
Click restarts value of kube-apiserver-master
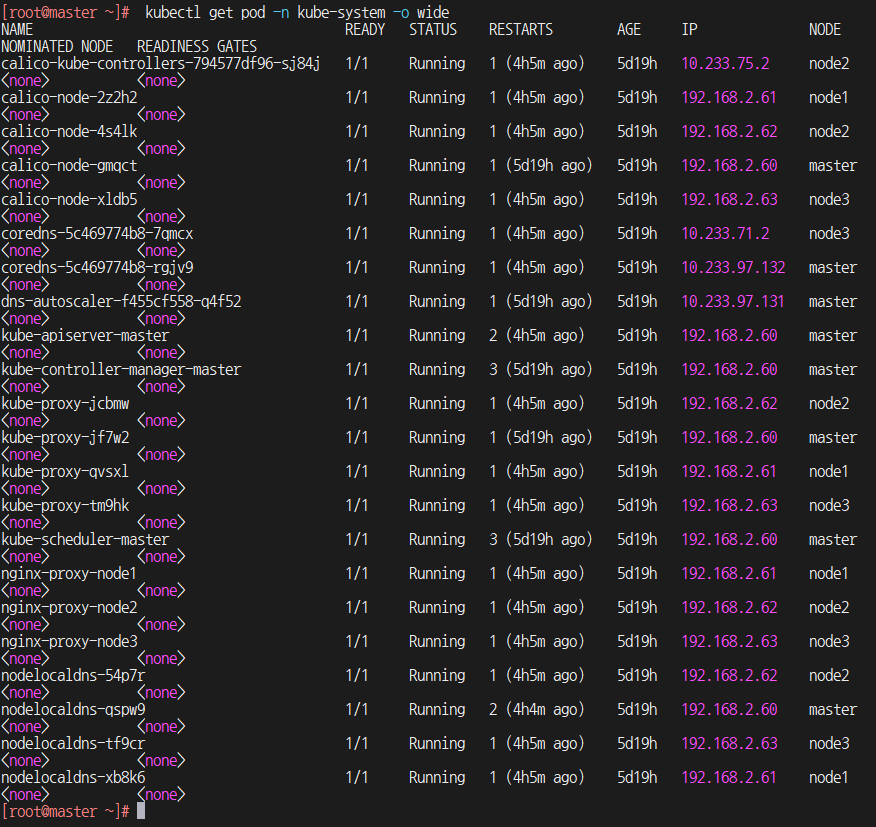coord(536,336)
